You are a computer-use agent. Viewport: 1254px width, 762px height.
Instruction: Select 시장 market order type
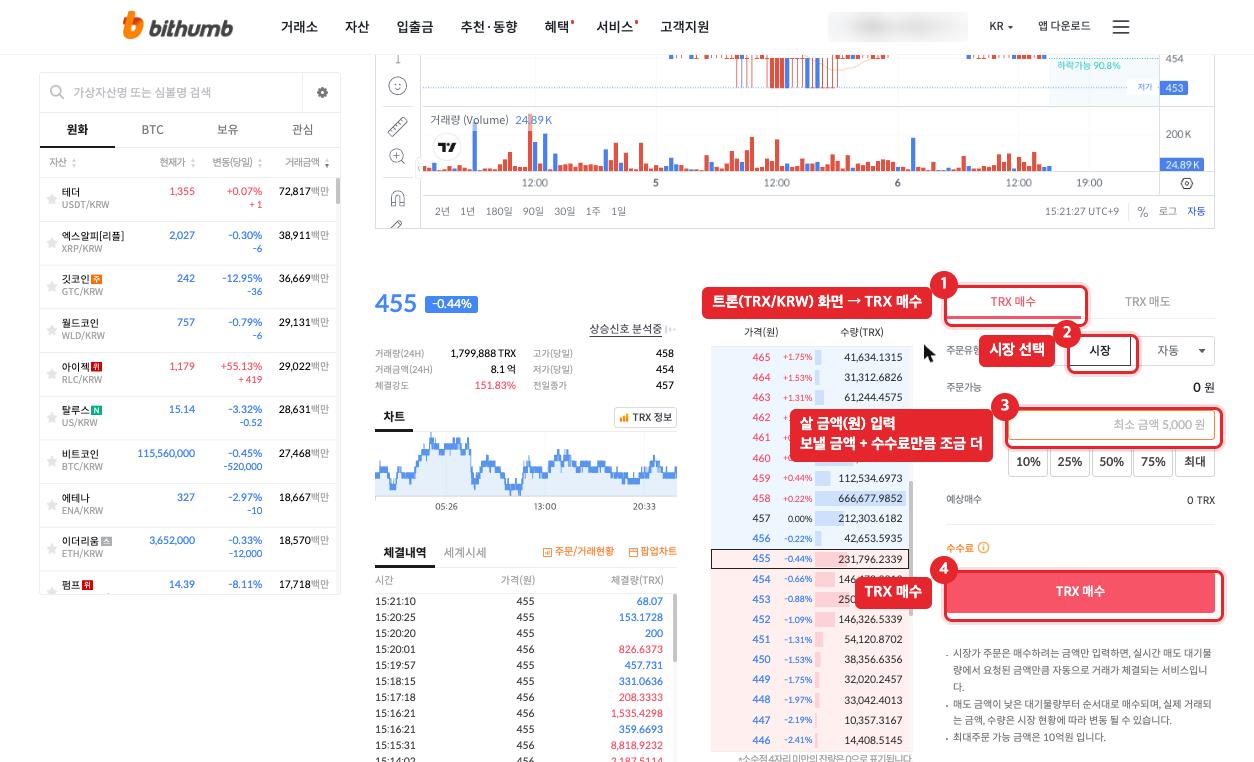[x=1099, y=351]
